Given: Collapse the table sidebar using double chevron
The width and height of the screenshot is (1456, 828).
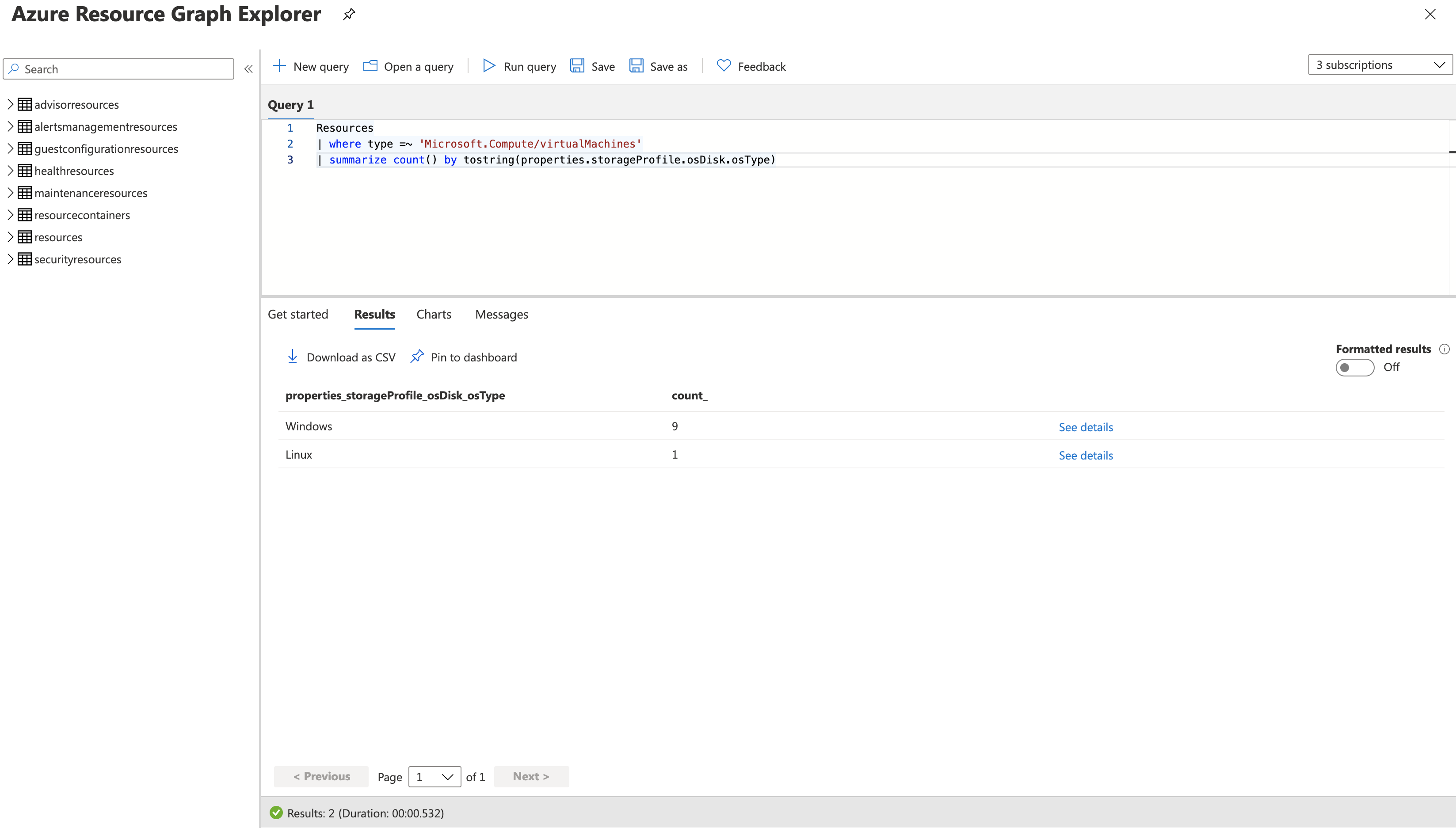Looking at the screenshot, I should coord(248,69).
